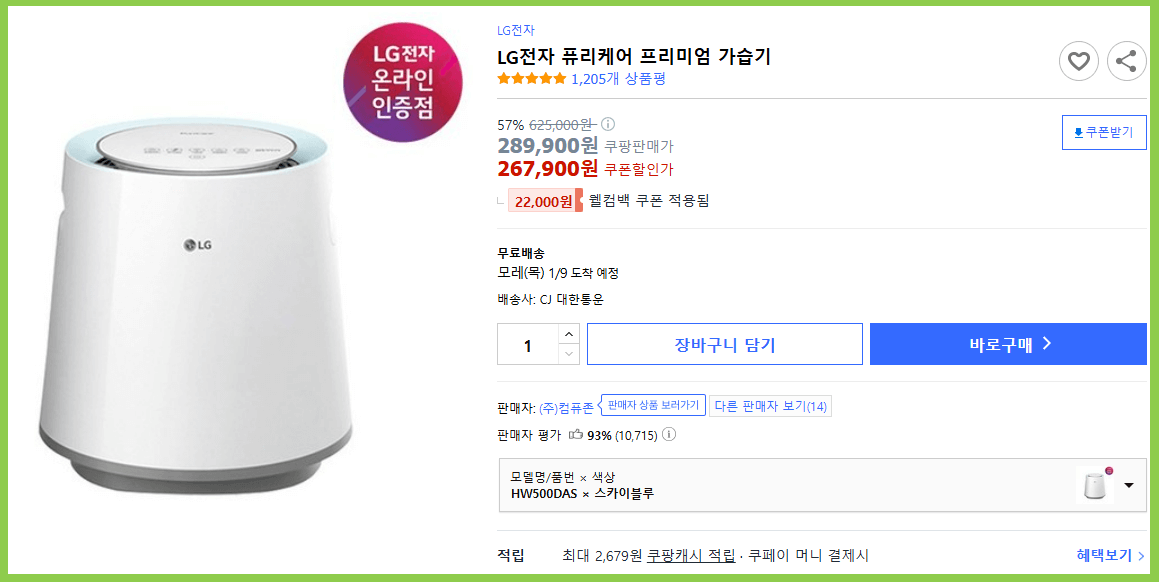The height and width of the screenshot is (582, 1159).
Task: Click the quantity input field showing 1
Action: tap(527, 343)
